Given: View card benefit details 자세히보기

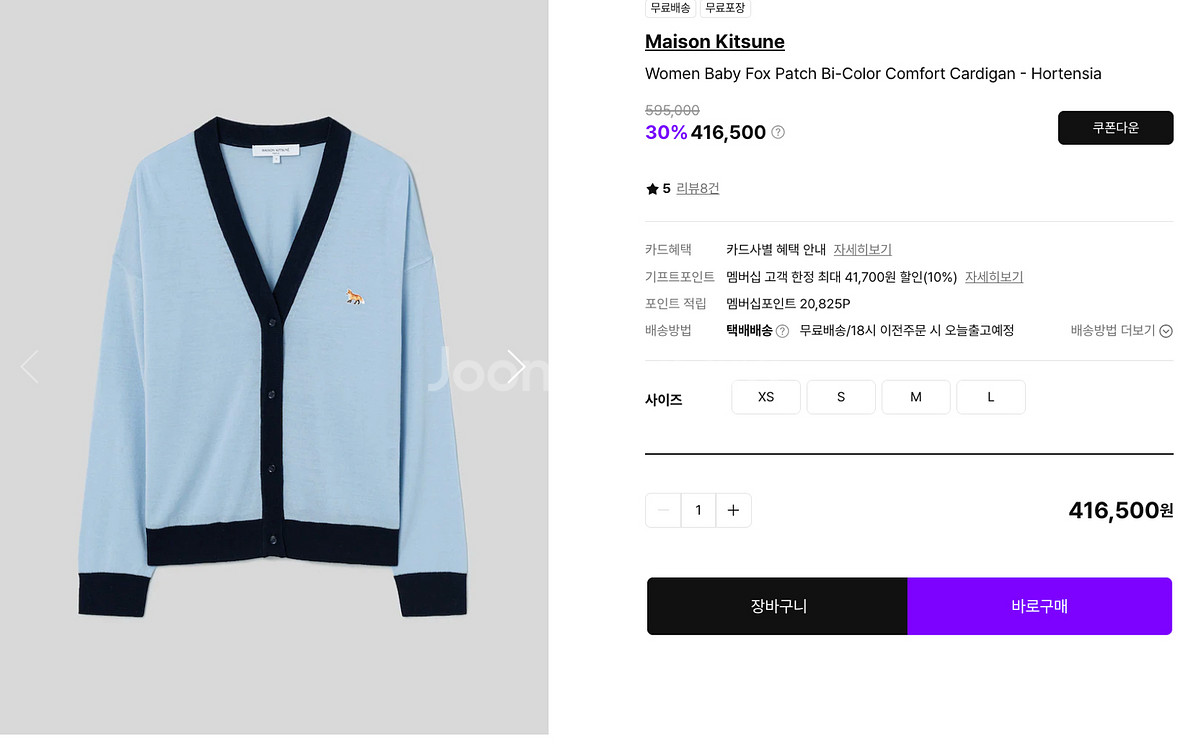Looking at the screenshot, I should [x=862, y=250].
